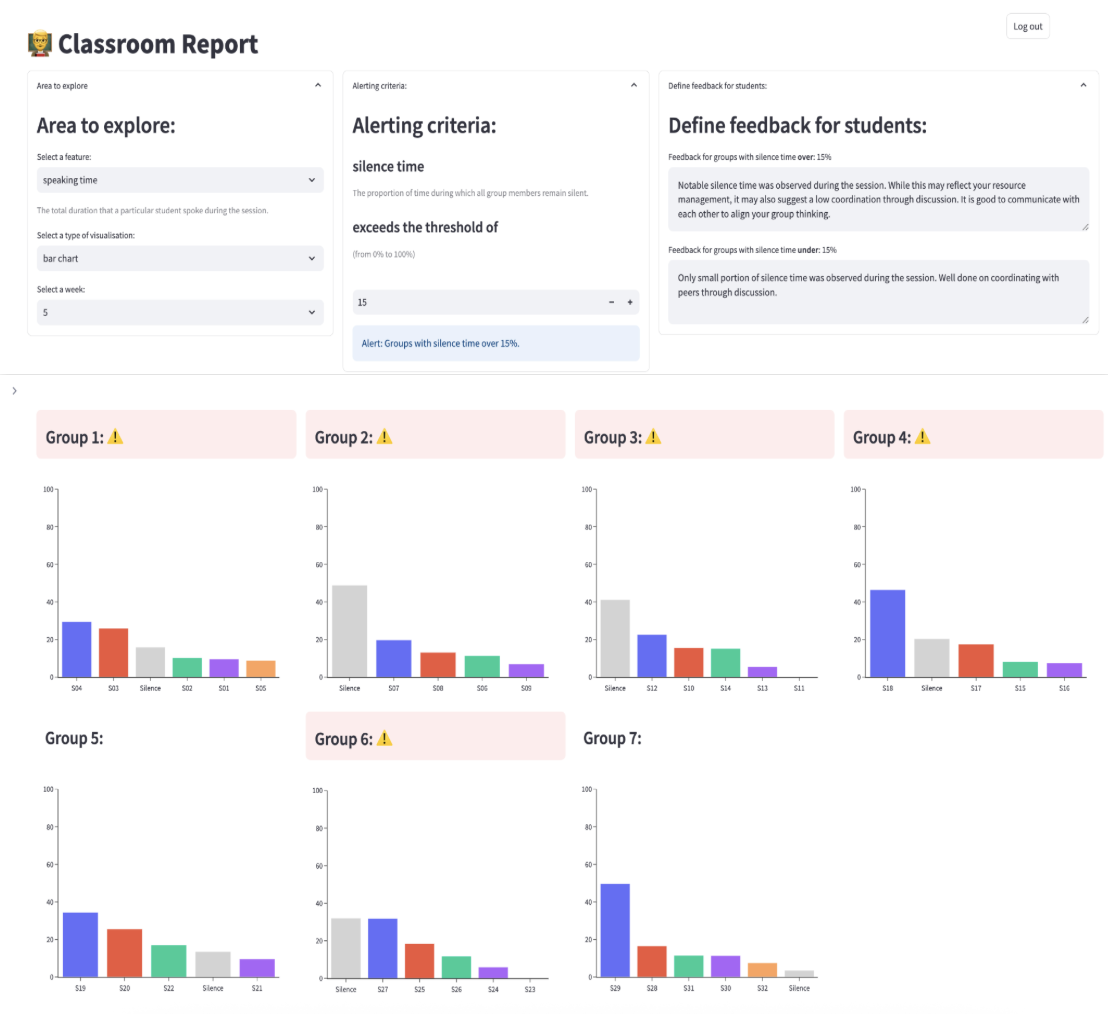Viewport: 1108px width, 1014px height.
Task: Collapse the 'Define feedback for students' expander
Action: click(x=1083, y=86)
